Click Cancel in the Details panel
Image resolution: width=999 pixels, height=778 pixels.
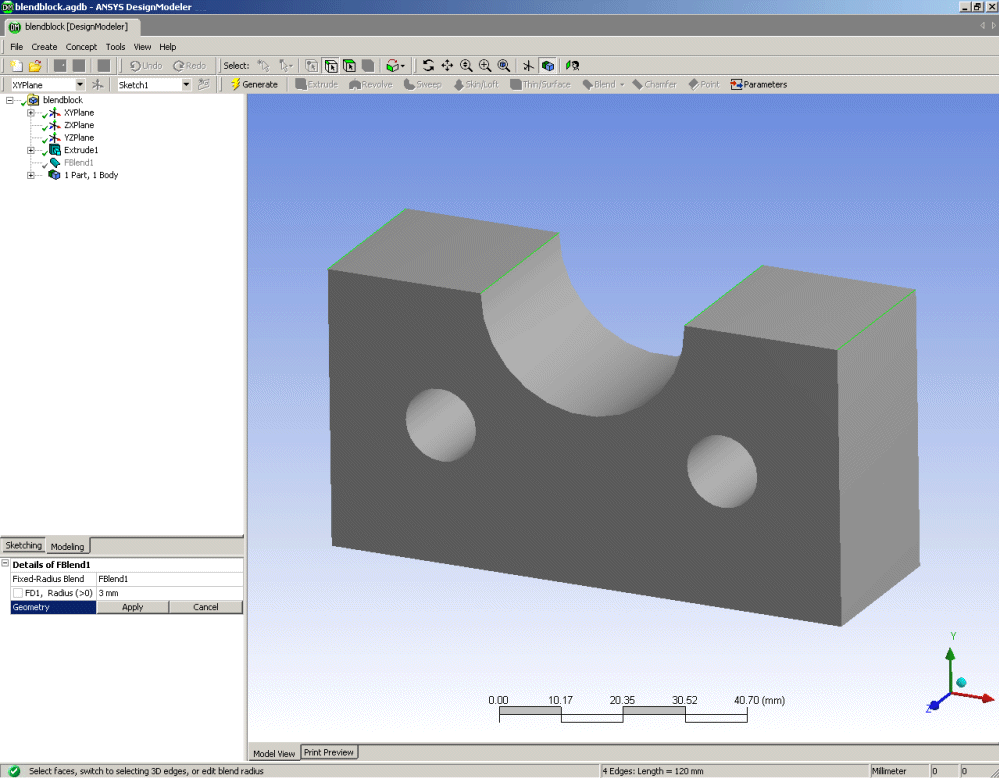point(205,607)
